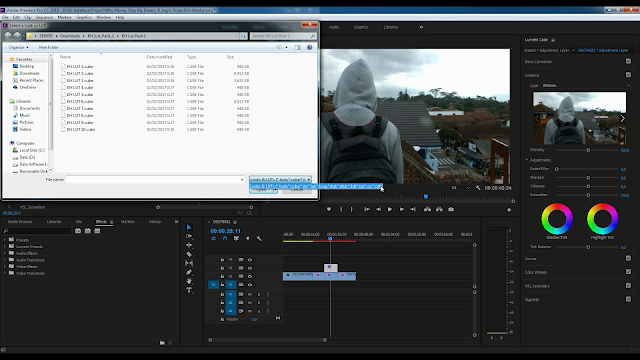This screenshot has width=640, height=360.
Task: Click Mark Out bracket button
Action: coord(351,209)
